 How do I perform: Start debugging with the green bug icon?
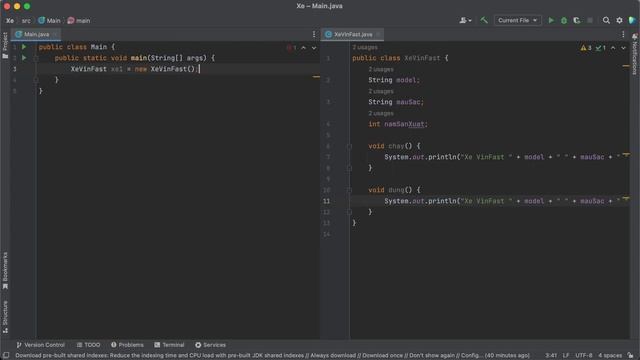click(564, 20)
